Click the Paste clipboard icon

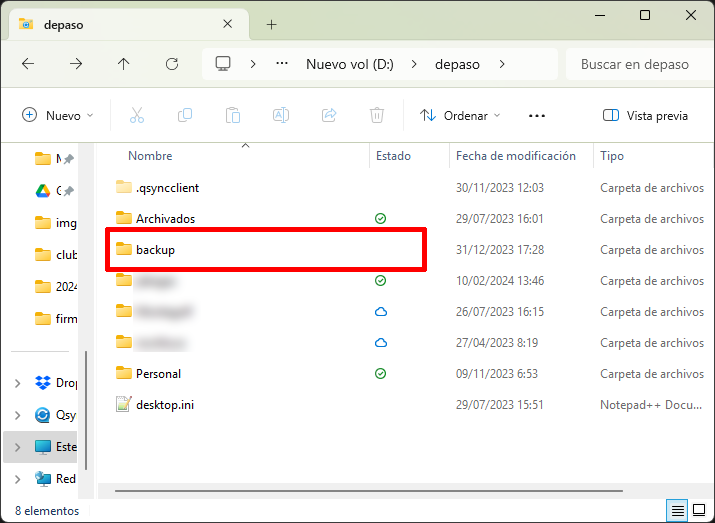(233, 116)
